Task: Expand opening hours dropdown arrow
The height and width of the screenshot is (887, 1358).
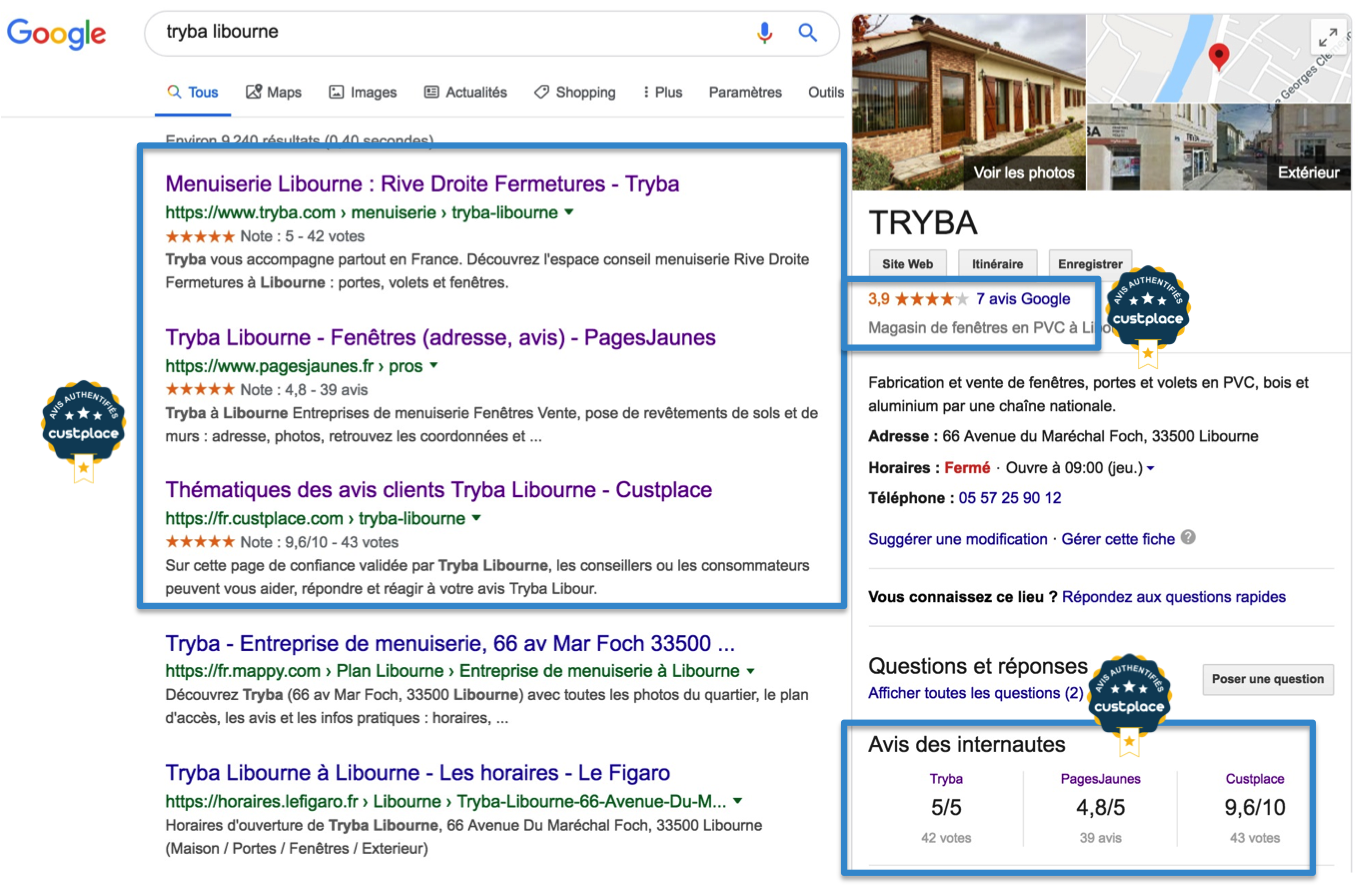Action: coord(1150,468)
